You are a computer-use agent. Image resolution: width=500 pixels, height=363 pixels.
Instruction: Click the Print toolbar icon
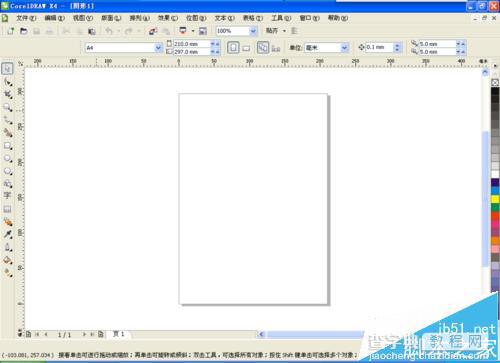(49, 31)
